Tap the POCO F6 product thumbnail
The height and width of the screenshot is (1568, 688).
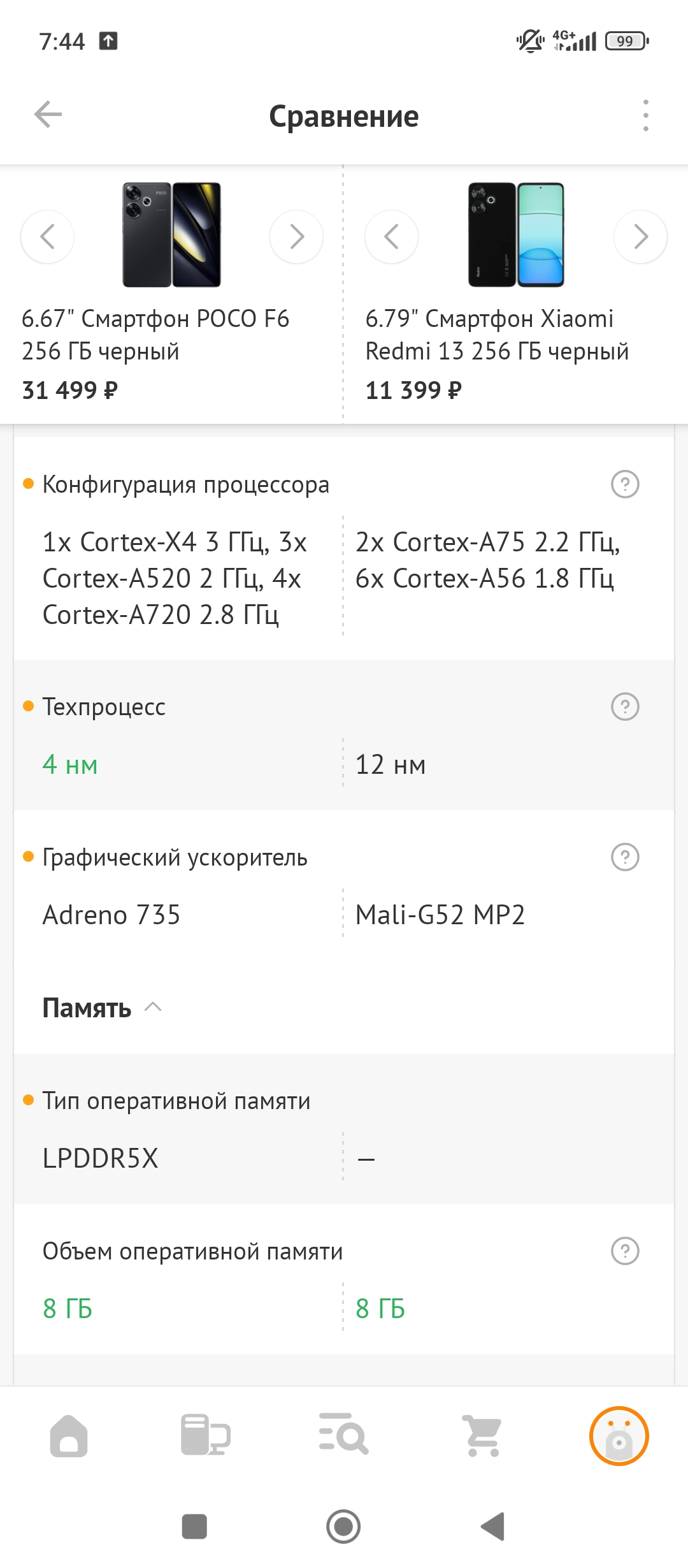(171, 235)
